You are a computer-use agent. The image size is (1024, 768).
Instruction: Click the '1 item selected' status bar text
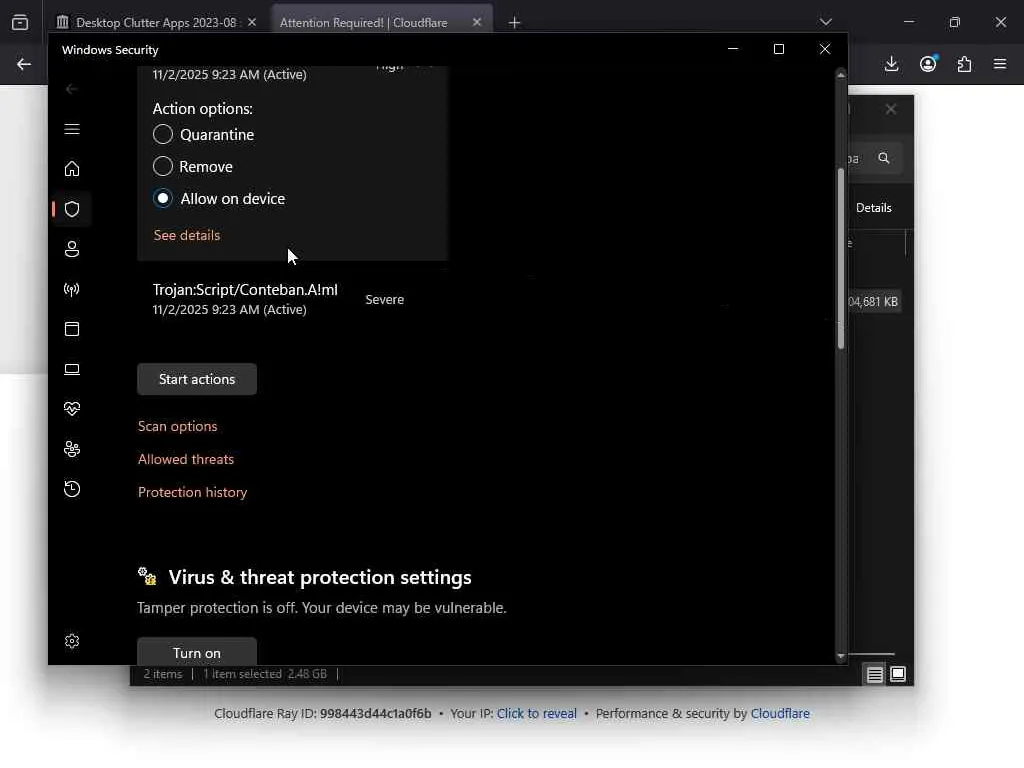(x=242, y=674)
